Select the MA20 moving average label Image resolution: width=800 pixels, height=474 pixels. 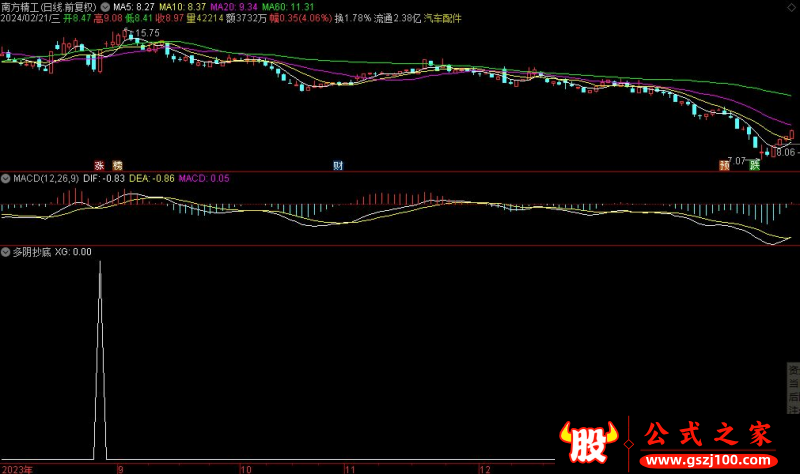point(225,6)
